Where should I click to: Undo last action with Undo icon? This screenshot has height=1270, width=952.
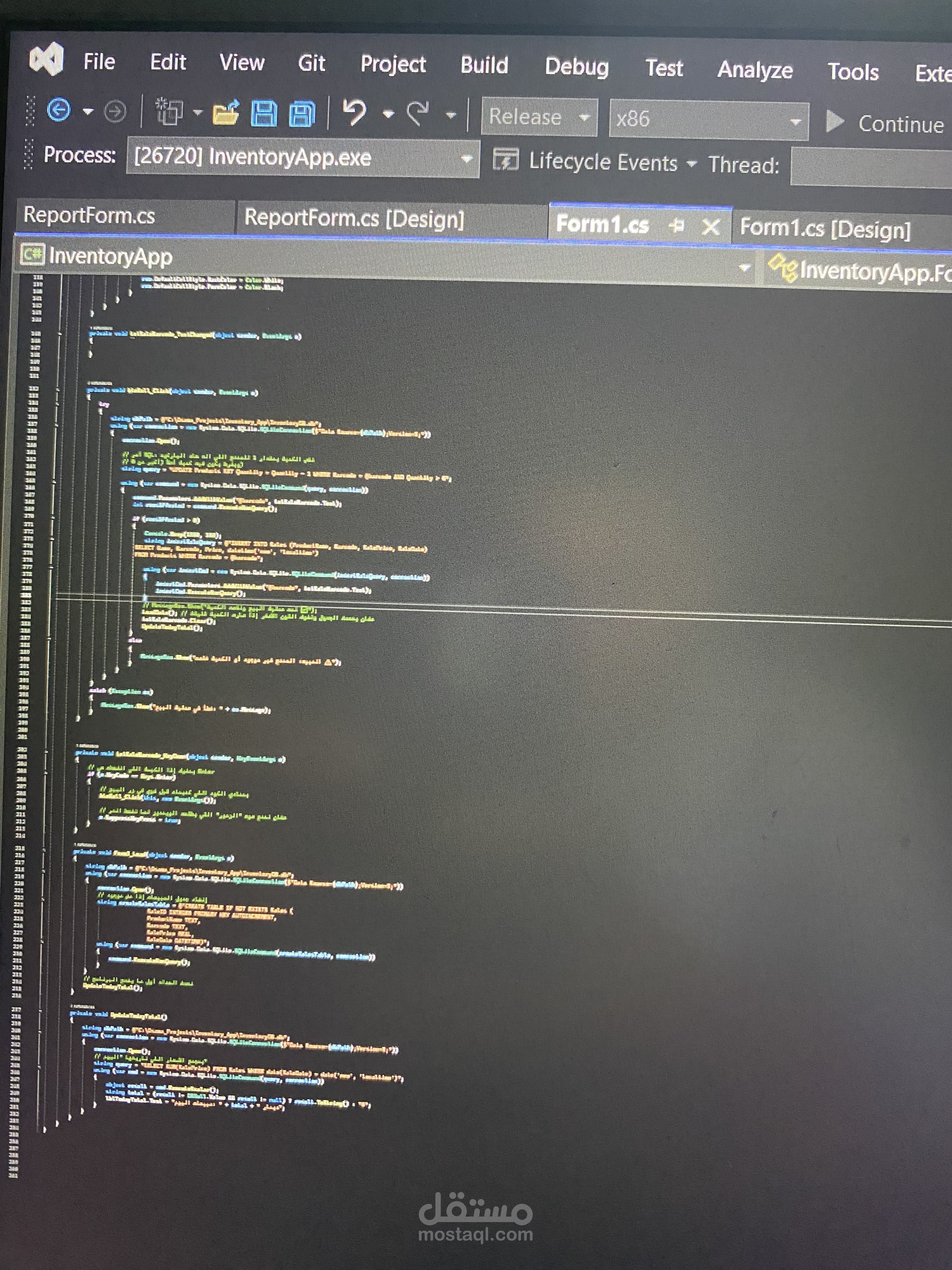[354, 112]
